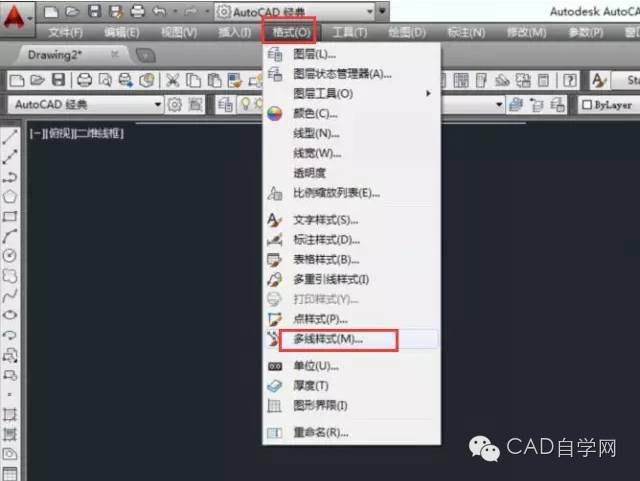
Task: Select the Spline tool
Action: tap(10, 295)
